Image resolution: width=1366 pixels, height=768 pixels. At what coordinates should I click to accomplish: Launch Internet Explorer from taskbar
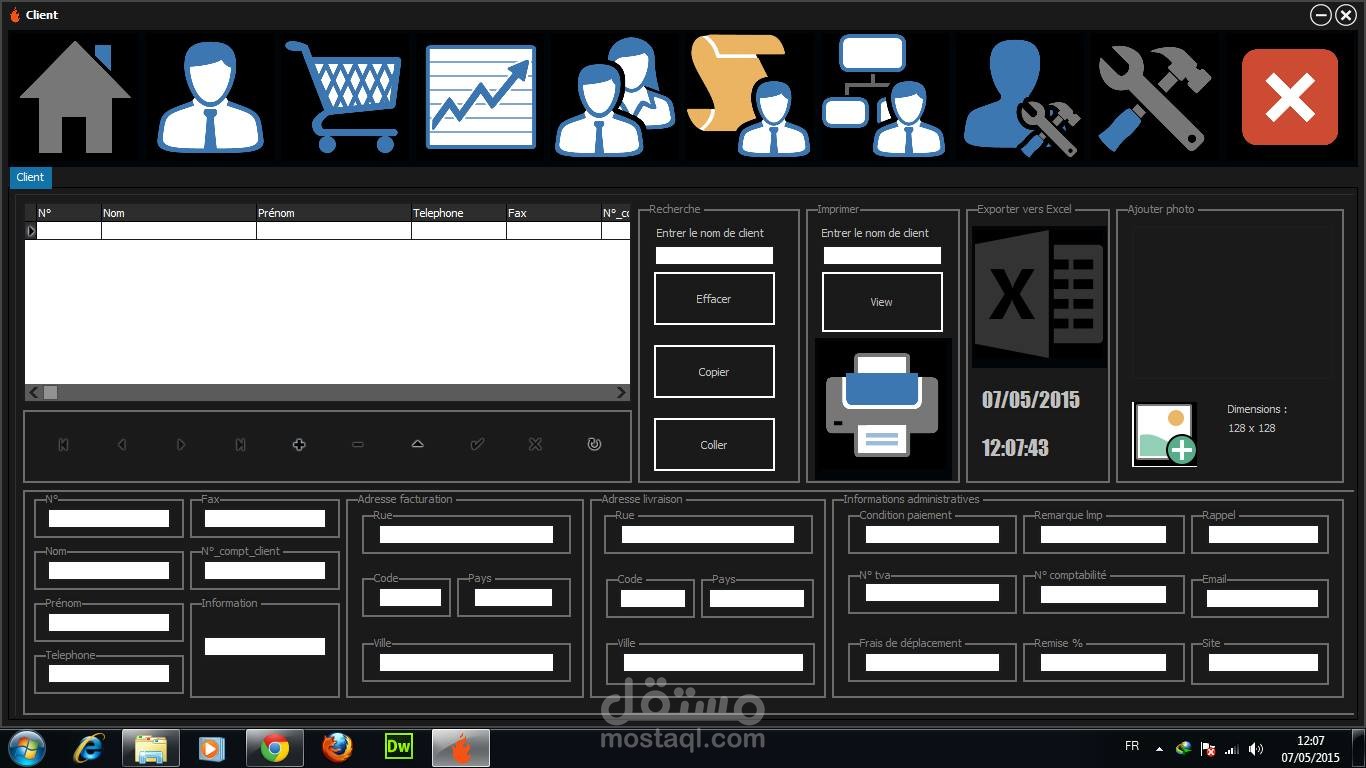point(90,747)
